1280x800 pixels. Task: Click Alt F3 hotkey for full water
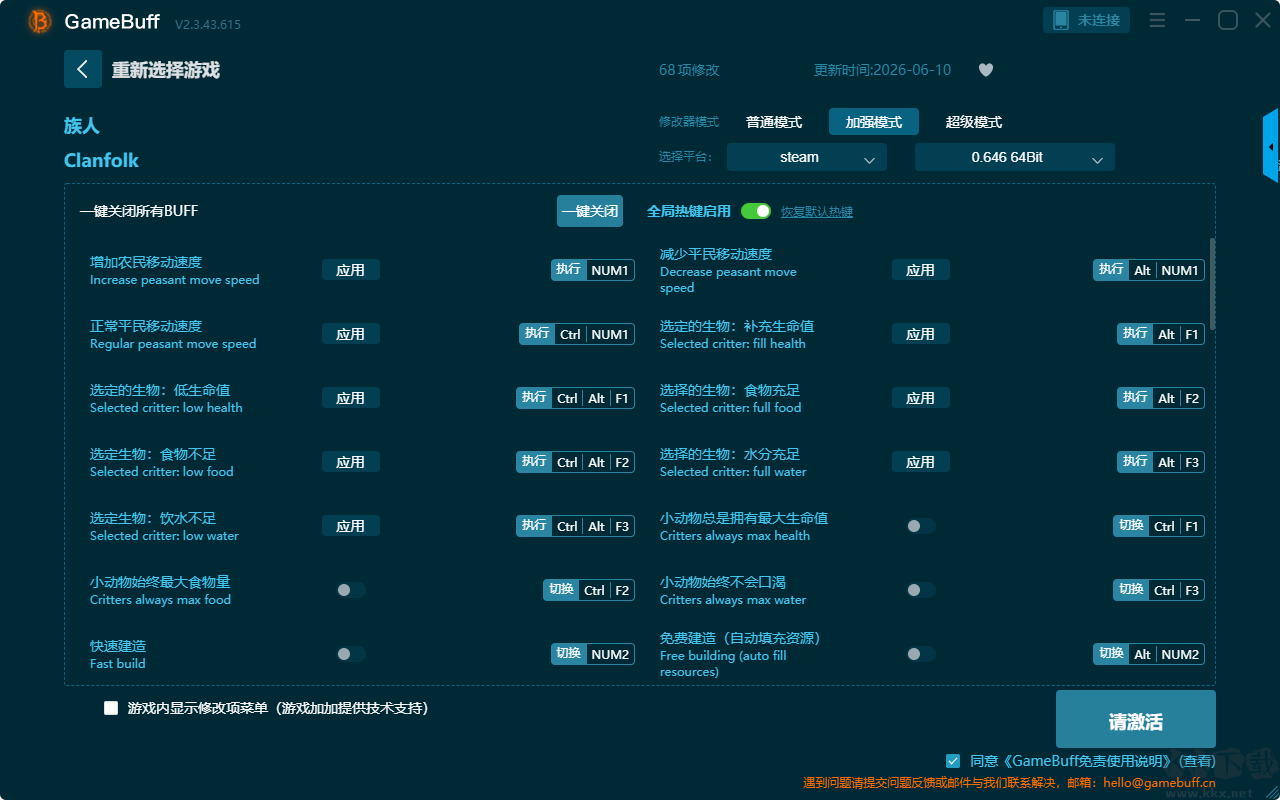coord(1161,462)
